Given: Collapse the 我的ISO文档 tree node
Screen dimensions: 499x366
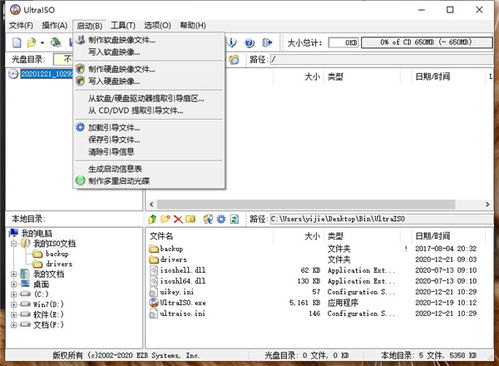Looking at the screenshot, I should pyautogui.click(x=14, y=244).
